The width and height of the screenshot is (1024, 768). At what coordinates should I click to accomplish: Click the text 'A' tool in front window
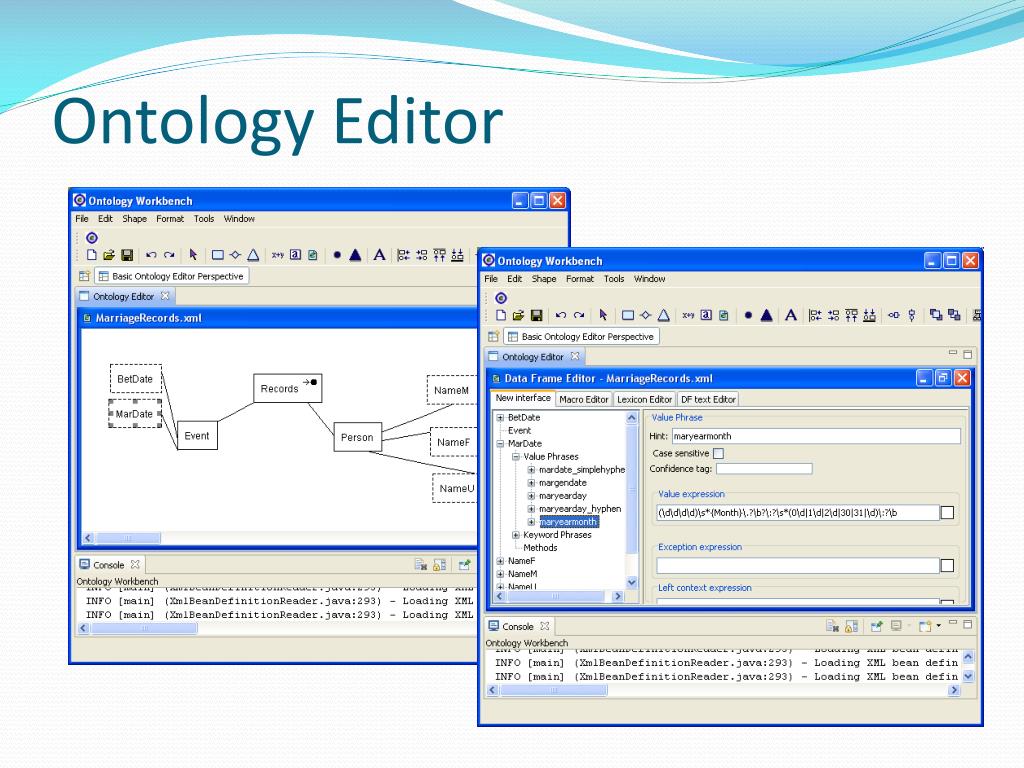pyautogui.click(x=791, y=315)
